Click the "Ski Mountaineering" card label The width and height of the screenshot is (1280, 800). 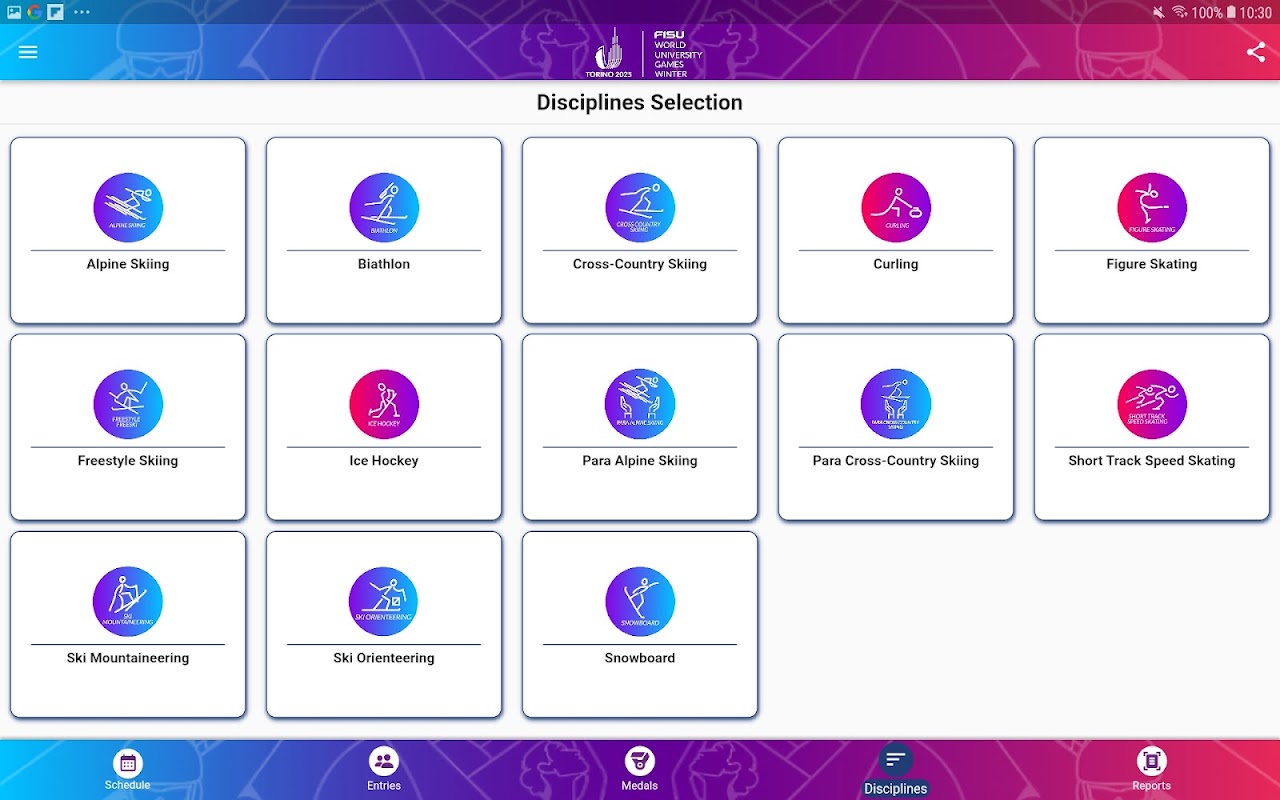click(x=128, y=658)
